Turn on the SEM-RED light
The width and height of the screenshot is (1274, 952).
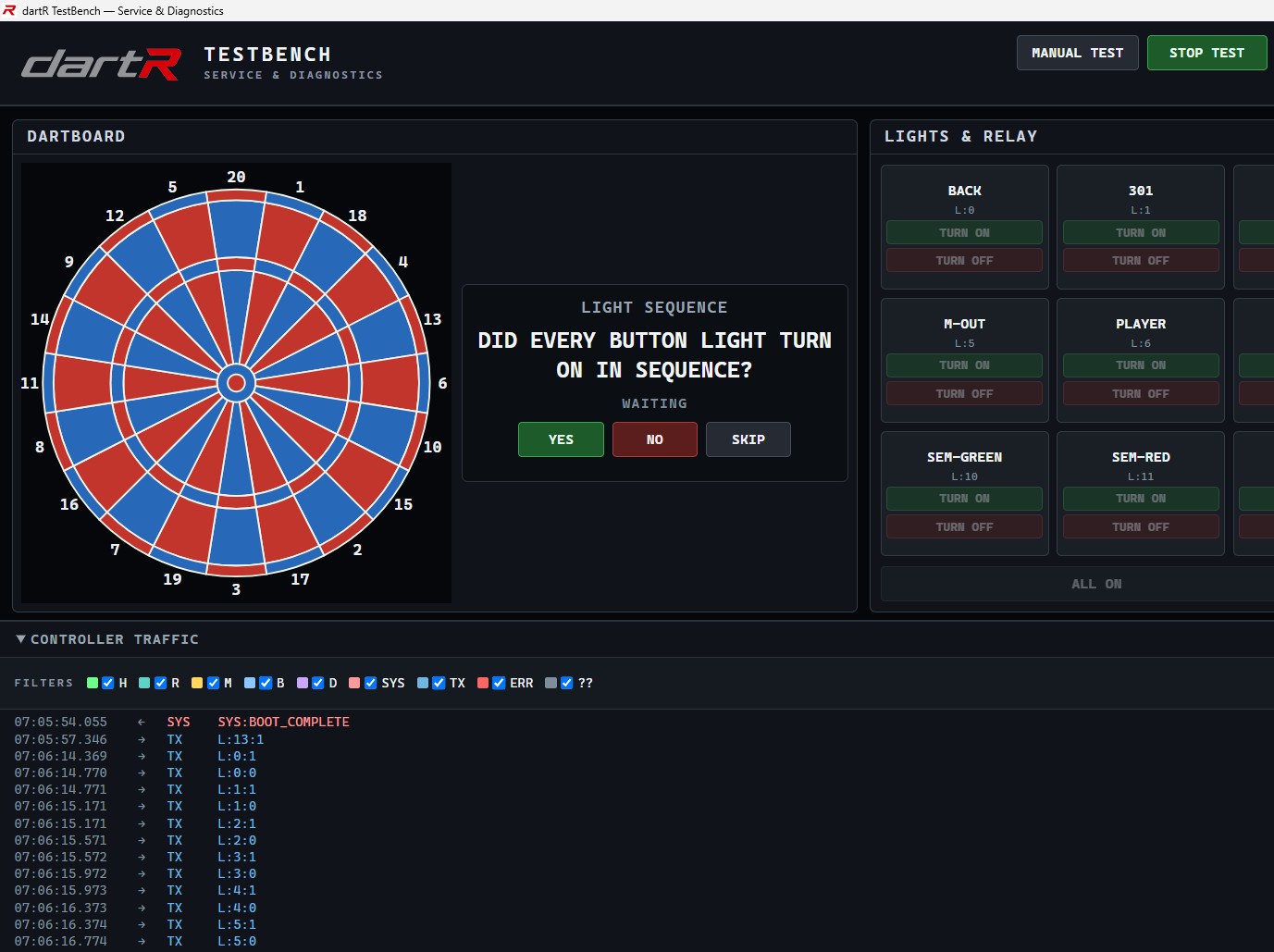(x=1141, y=499)
